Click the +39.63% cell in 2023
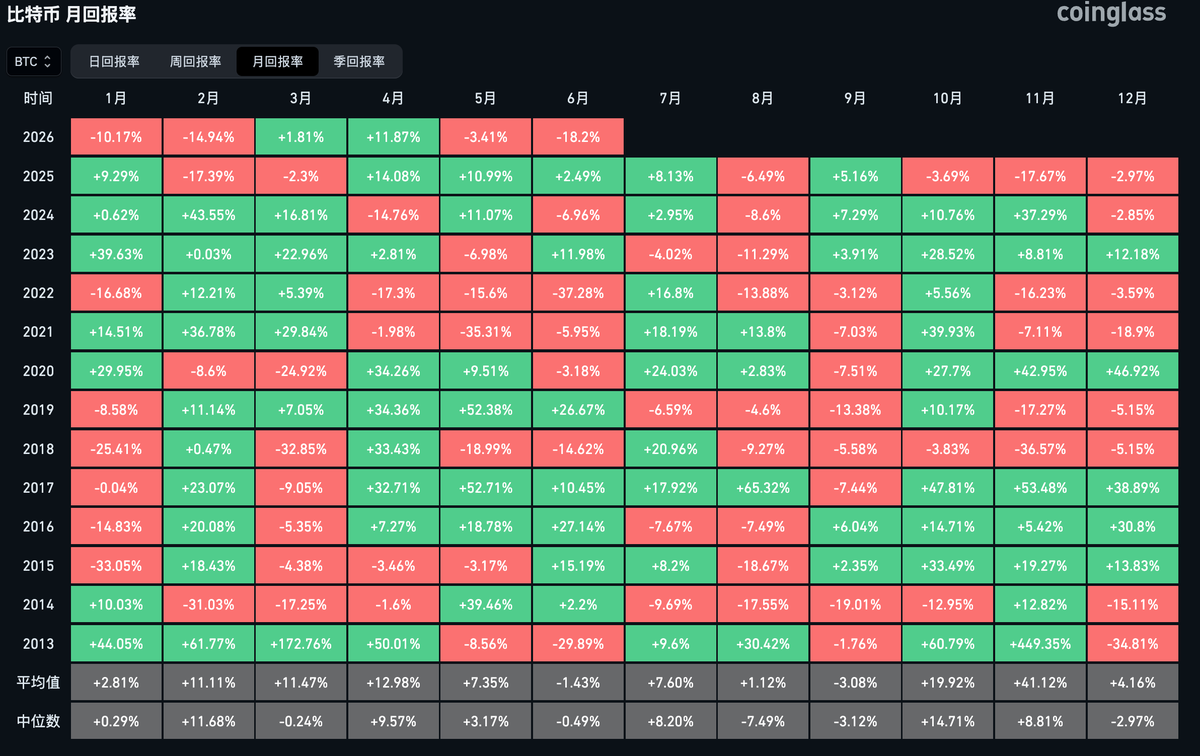Viewport: 1200px width, 756px height. coord(116,254)
